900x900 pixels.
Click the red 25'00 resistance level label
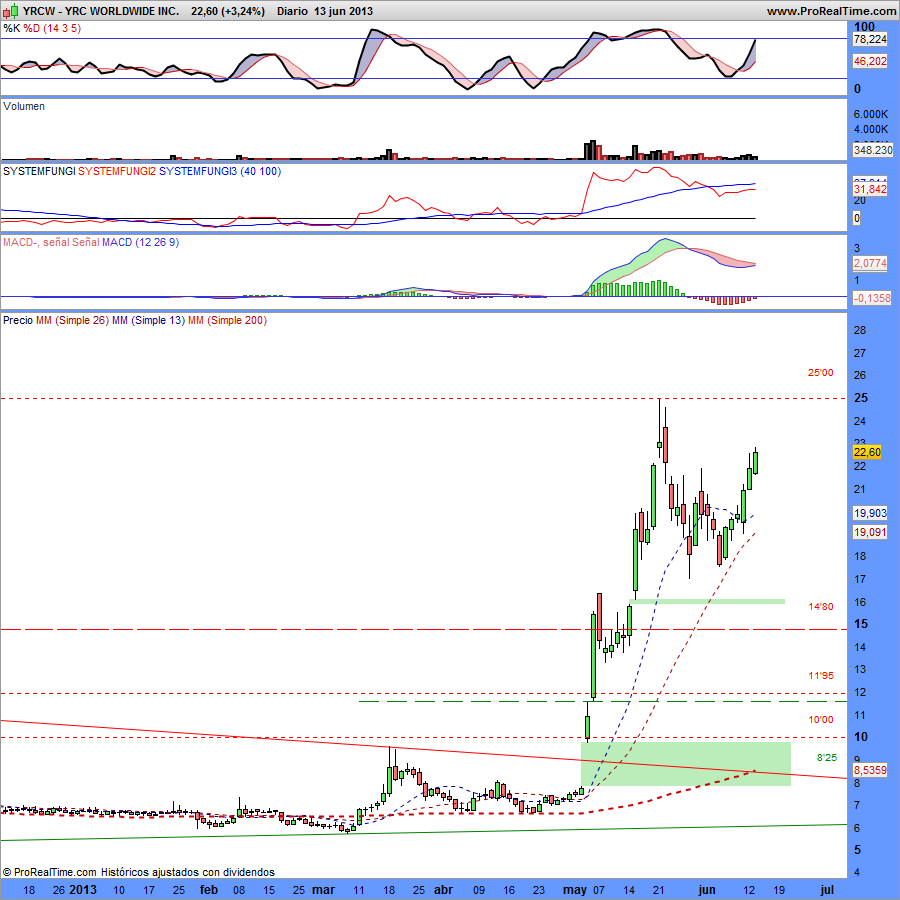(820, 373)
